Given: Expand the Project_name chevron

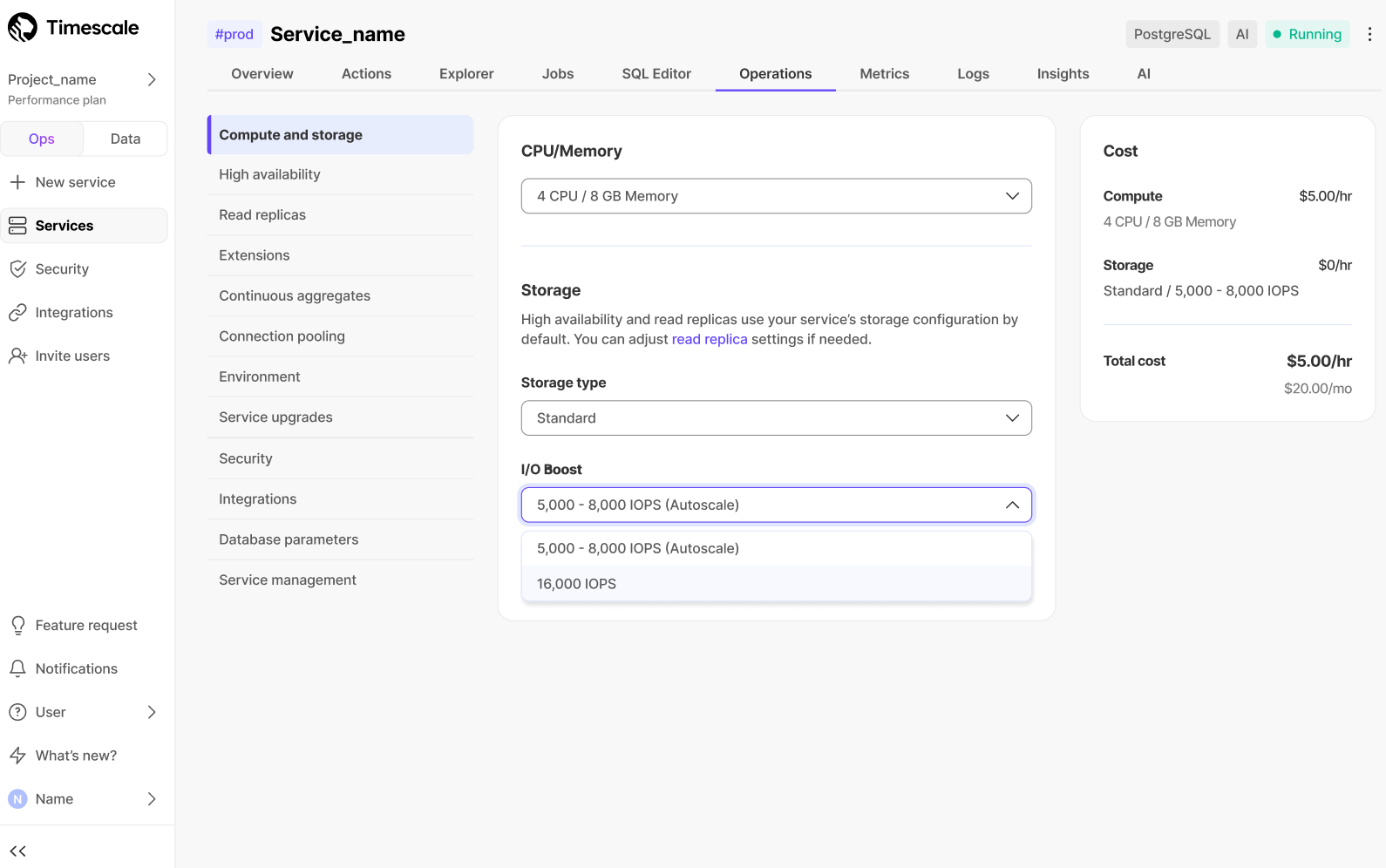Looking at the screenshot, I should (152, 80).
